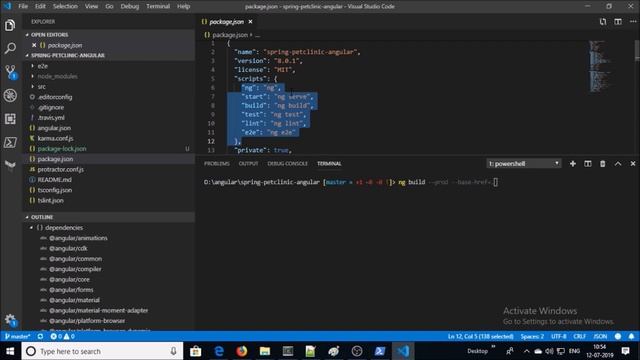Close the terminal panel

click(633, 164)
